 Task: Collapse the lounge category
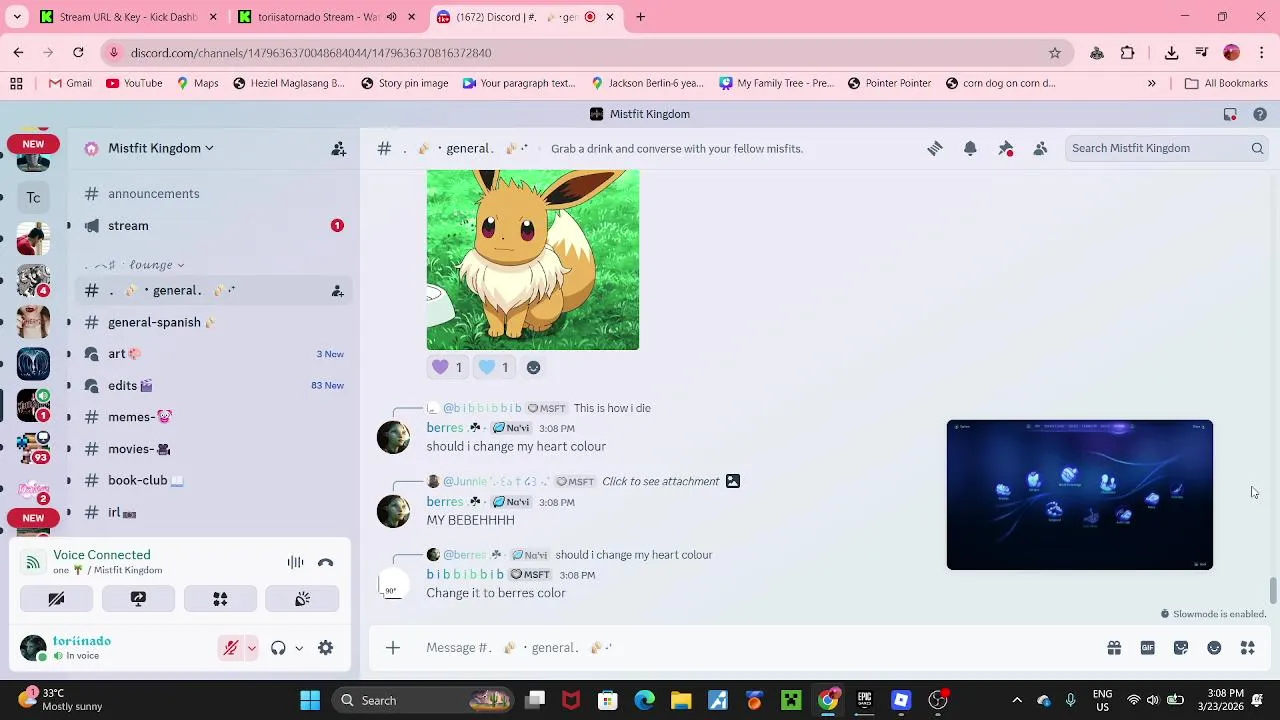click(134, 265)
